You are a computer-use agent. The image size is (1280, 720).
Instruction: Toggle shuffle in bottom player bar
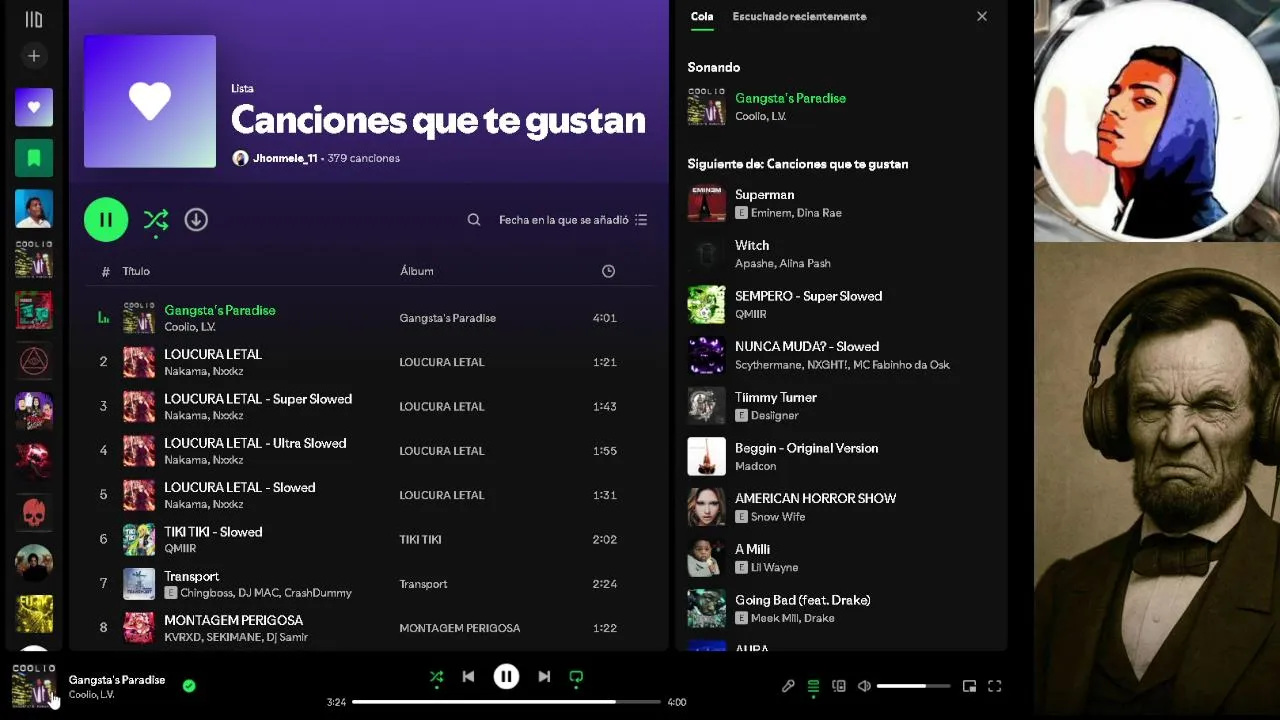click(x=436, y=677)
